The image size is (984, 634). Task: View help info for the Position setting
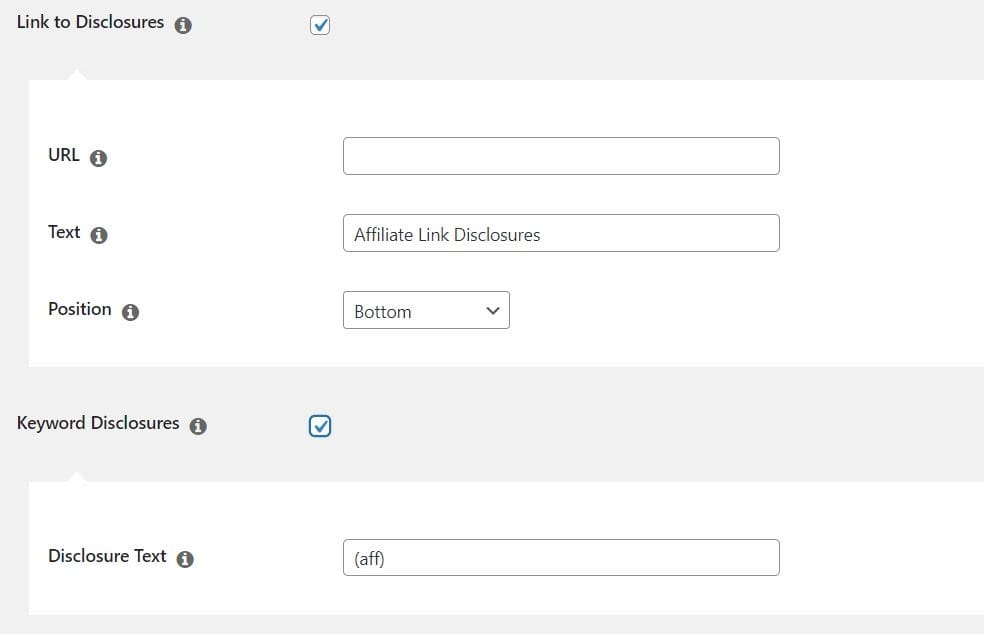point(130,312)
